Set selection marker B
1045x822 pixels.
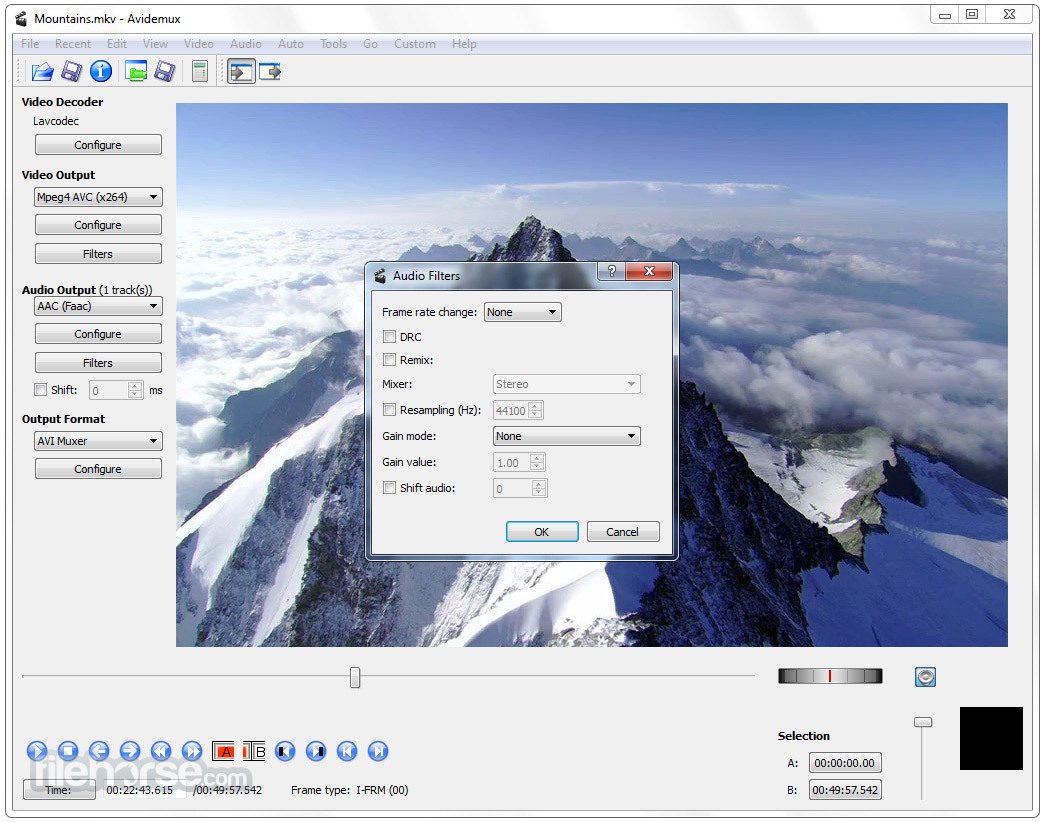point(254,751)
